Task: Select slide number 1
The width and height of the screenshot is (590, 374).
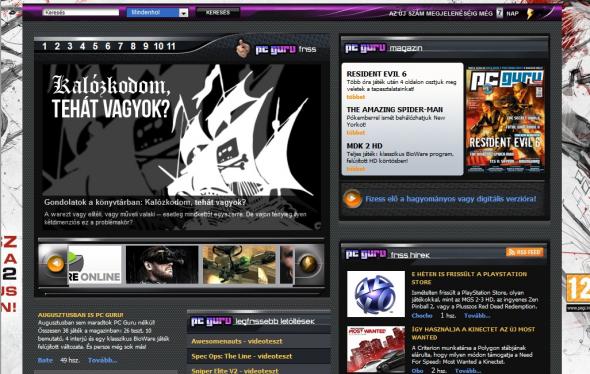Action: 45,46
